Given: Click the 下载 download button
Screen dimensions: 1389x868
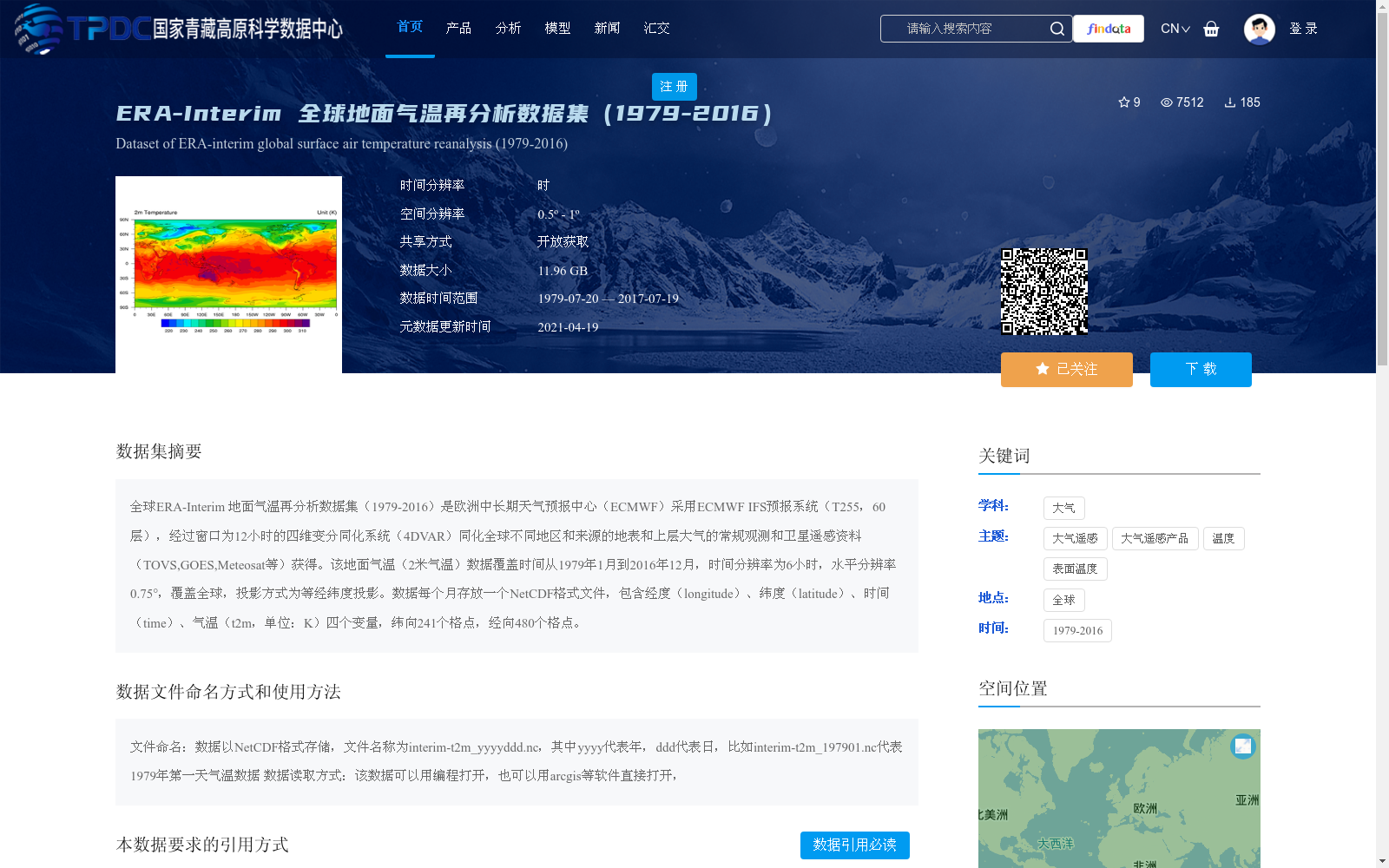Looking at the screenshot, I should click(1201, 370).
